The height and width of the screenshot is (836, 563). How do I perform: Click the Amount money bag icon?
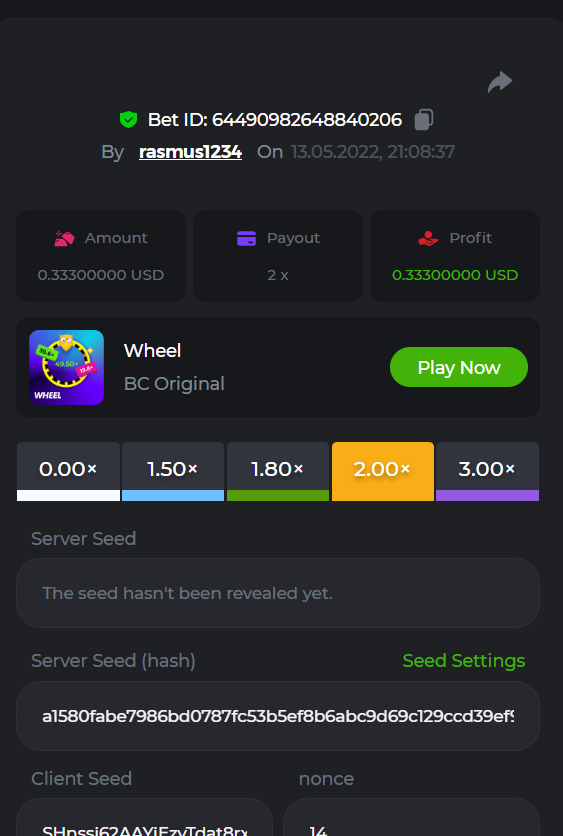(65, 238)
